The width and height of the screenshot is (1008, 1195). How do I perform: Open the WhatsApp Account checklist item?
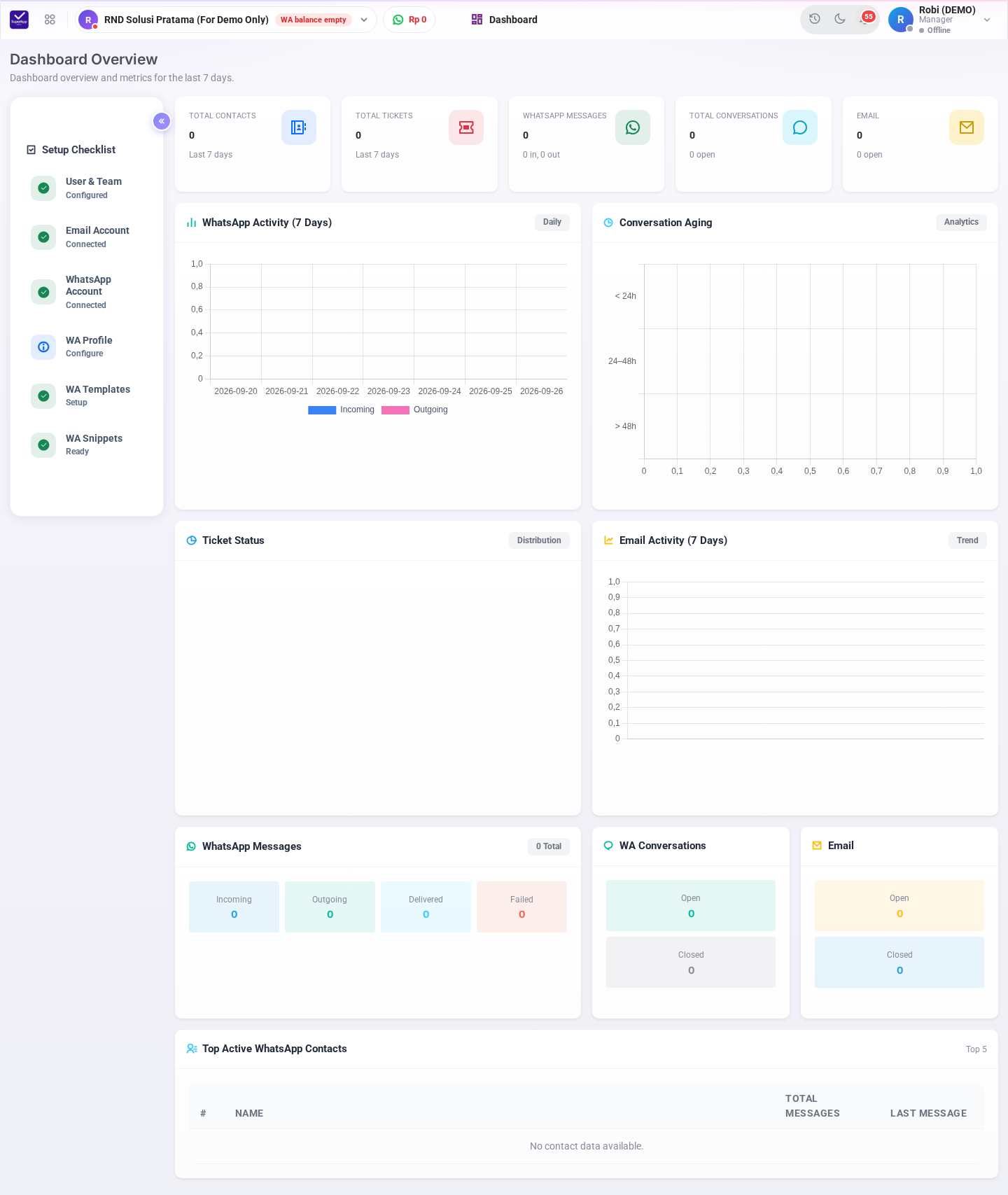[87, 292]
